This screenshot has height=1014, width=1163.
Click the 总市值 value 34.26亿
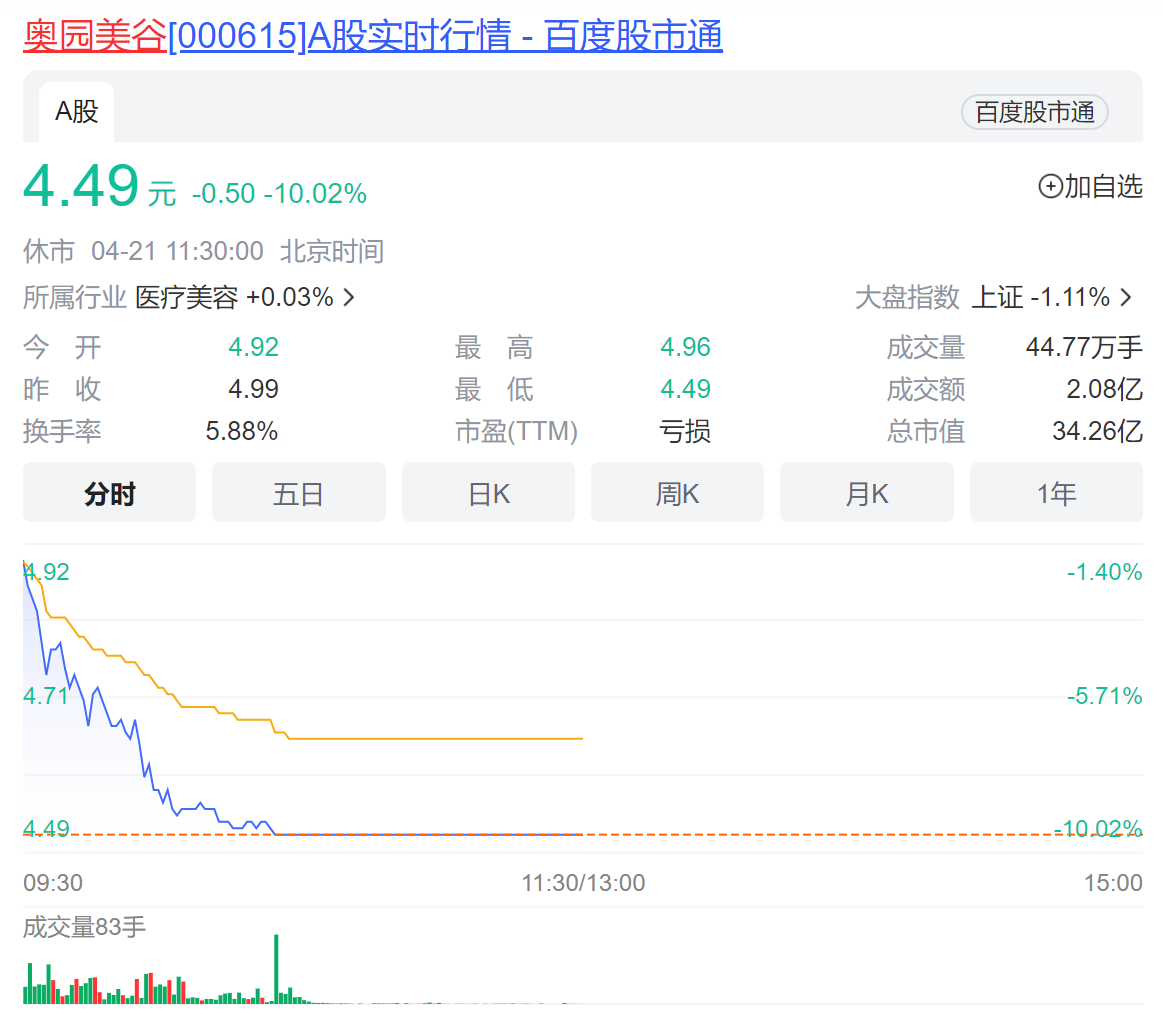[x=1098, y=431]
